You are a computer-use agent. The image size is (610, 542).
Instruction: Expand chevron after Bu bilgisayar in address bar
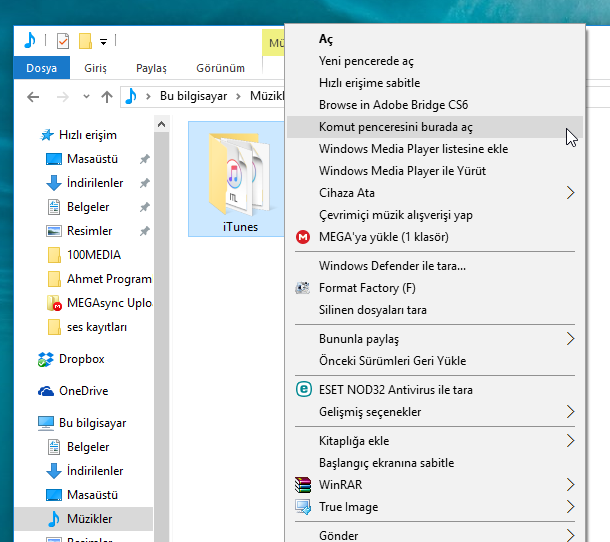(x=238, y=96)
